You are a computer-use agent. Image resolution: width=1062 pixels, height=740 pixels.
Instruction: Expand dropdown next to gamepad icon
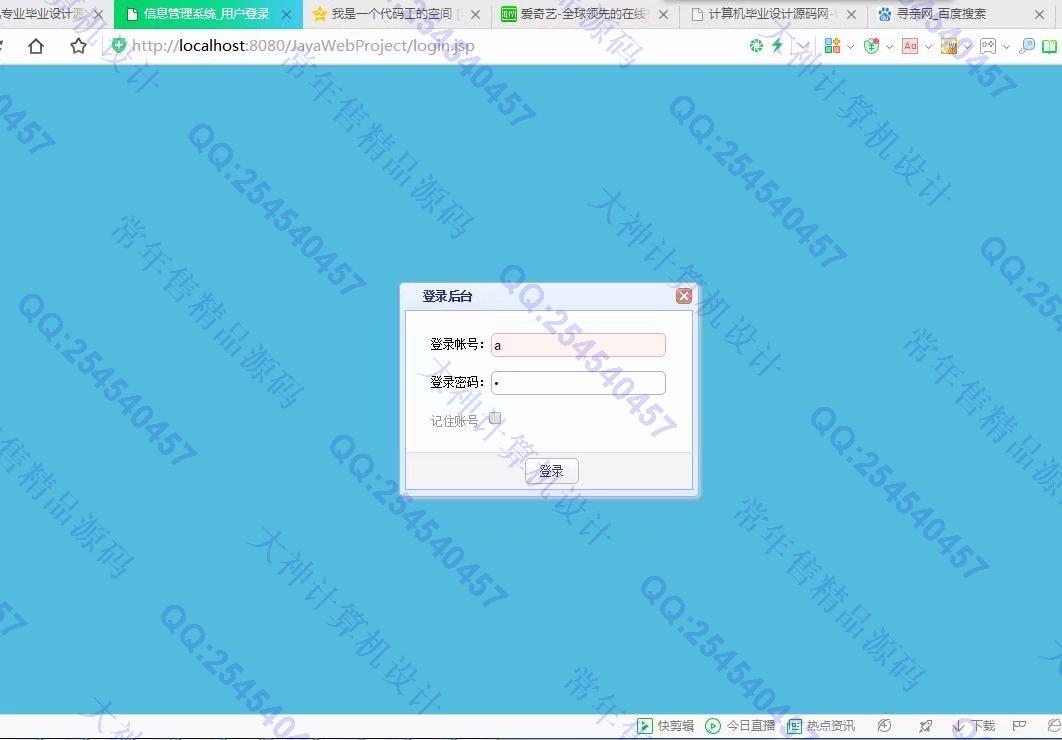[1006, 47]
